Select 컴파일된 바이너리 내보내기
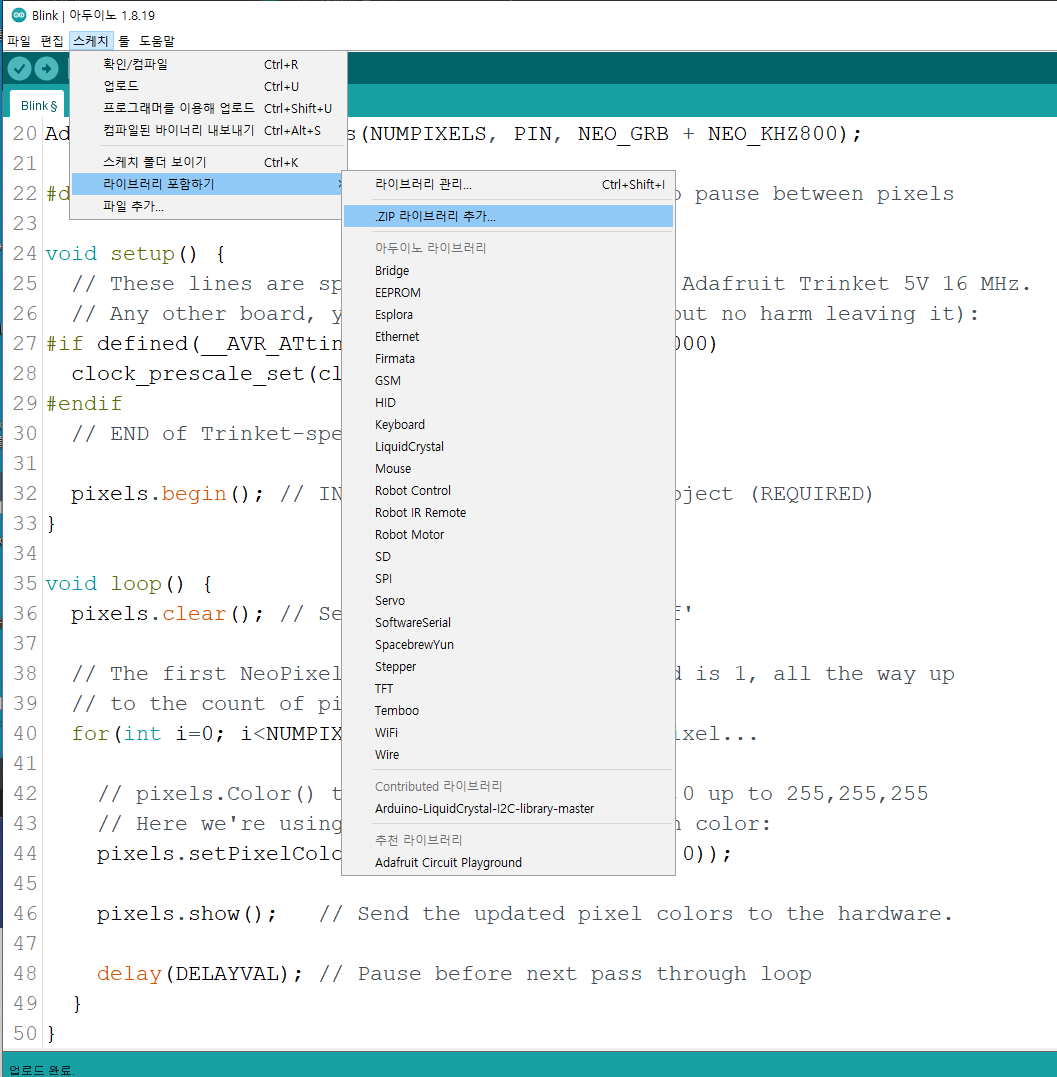 click(x=208, y=131)
